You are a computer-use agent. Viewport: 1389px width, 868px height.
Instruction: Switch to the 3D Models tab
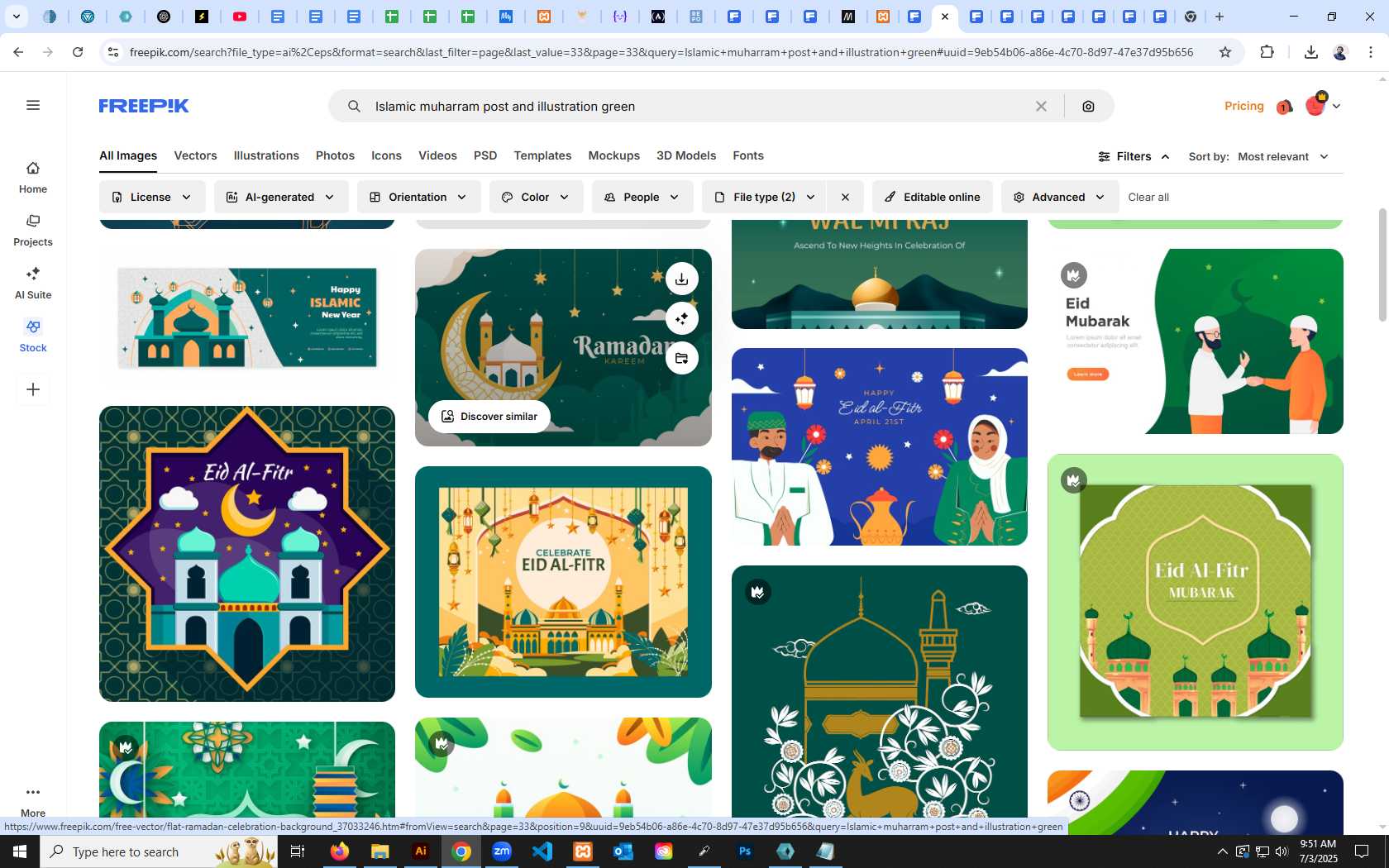(x=686, y=155)
